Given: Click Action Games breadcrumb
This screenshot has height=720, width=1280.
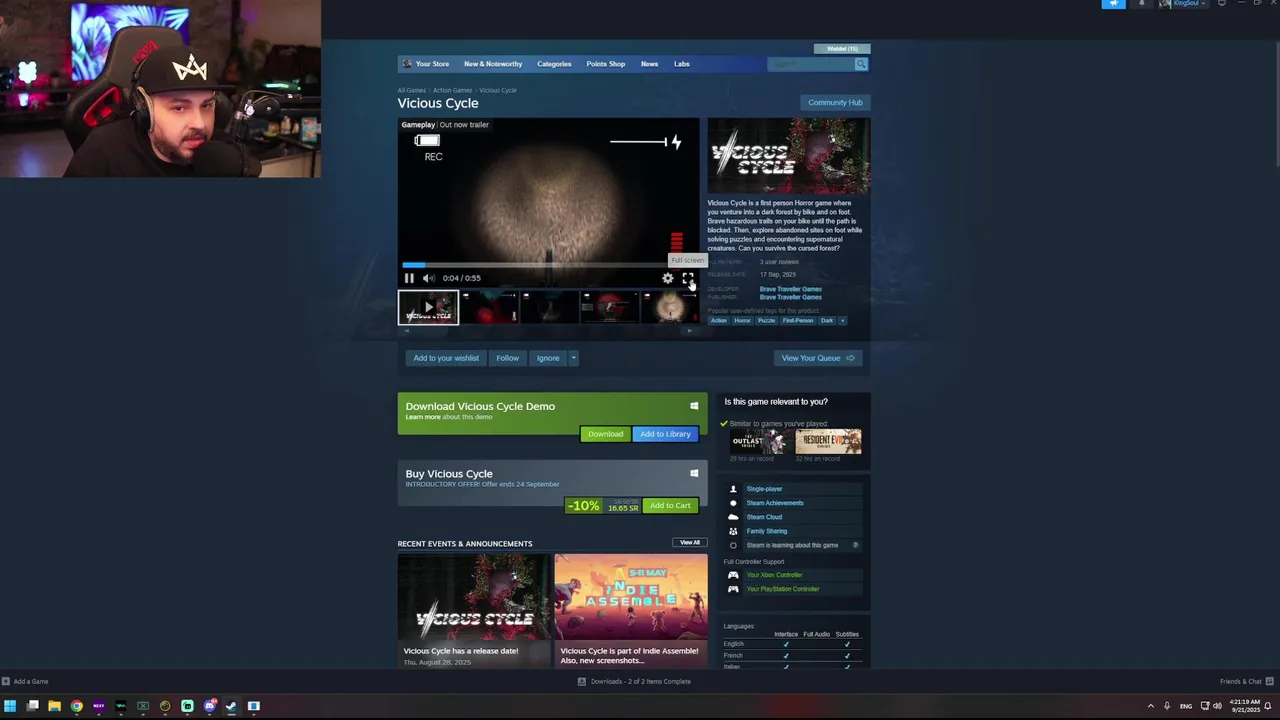Looking at the screenshot, I should (x=452, y=90).
